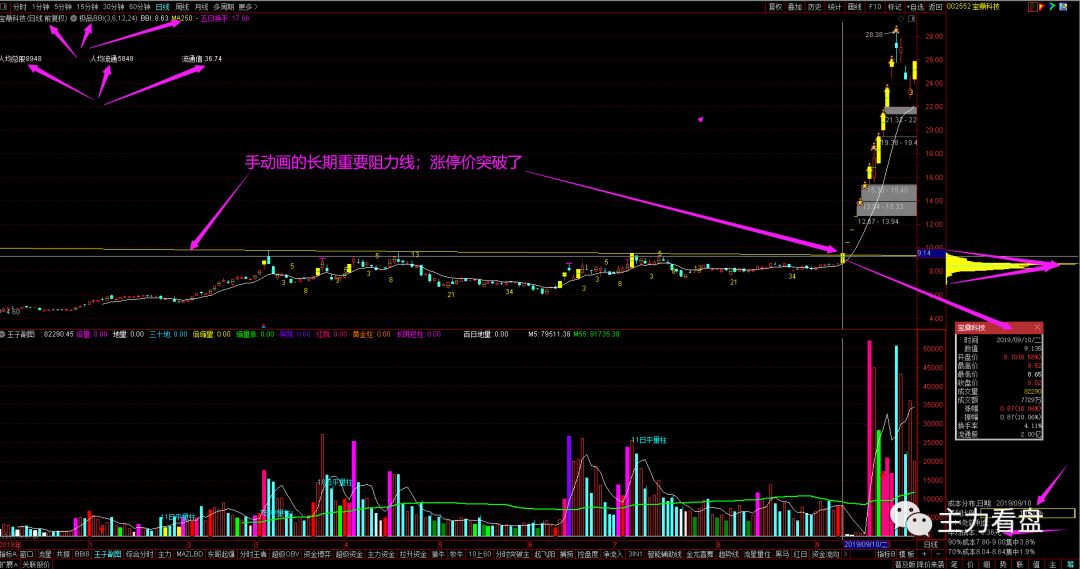Viewport: 1080px width, 569px height.
Task: Select the 拉升资金 indicator tab
Action: click(413, 555)
